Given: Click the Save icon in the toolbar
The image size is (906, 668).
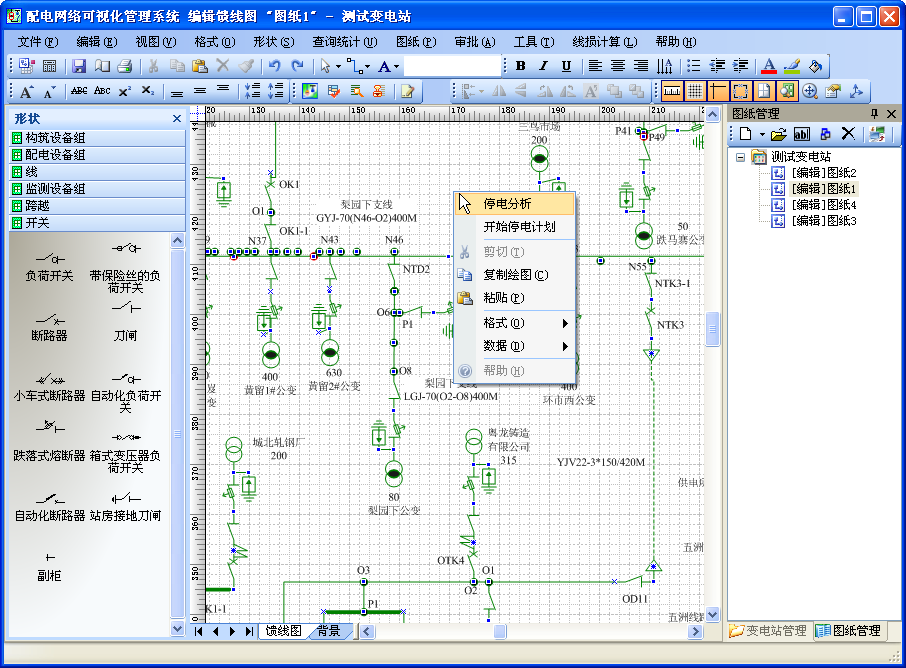Looking at the screenshot, I should (79, 66).
